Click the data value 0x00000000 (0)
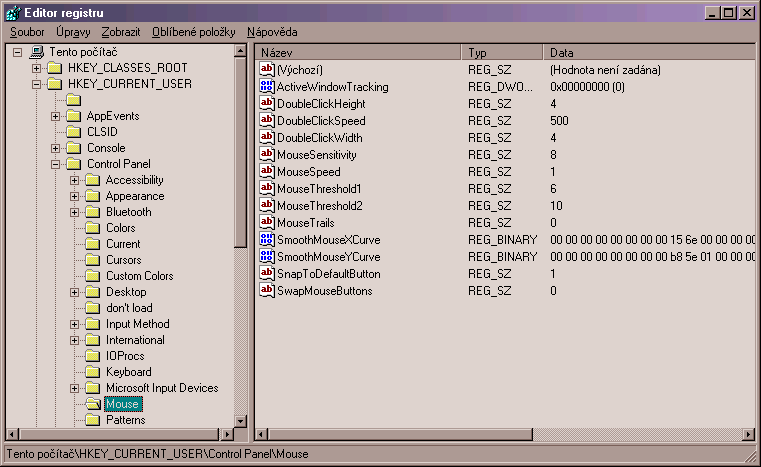 click(587, 86)
